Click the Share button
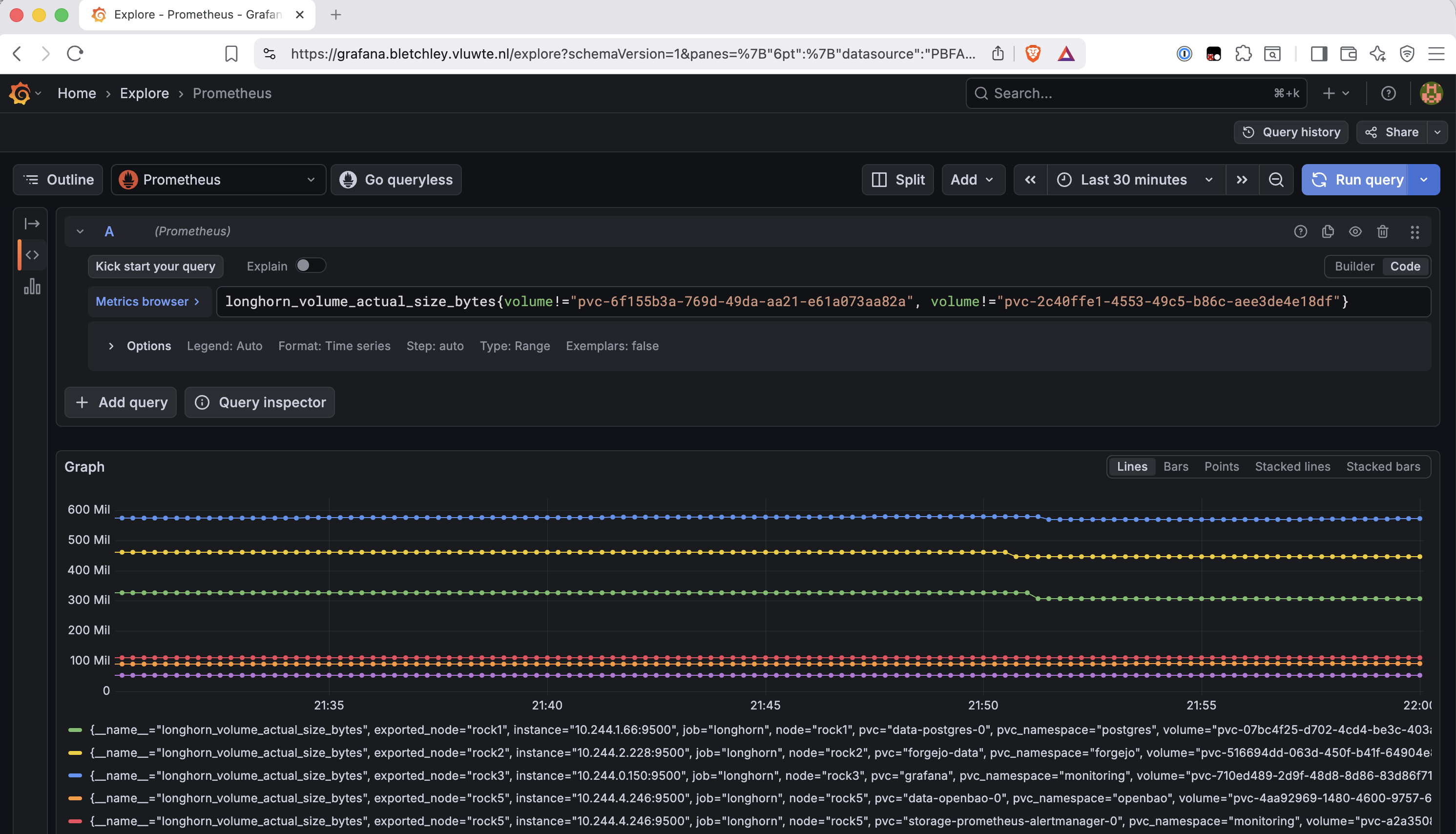The height and width of the screenshot is (834, 1456). [x=1392, y=132]
